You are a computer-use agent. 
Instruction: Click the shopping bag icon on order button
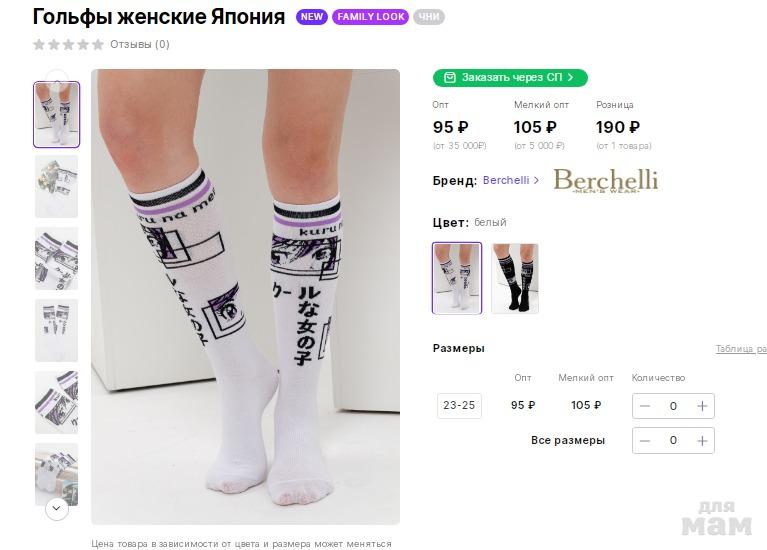point(450,77)
